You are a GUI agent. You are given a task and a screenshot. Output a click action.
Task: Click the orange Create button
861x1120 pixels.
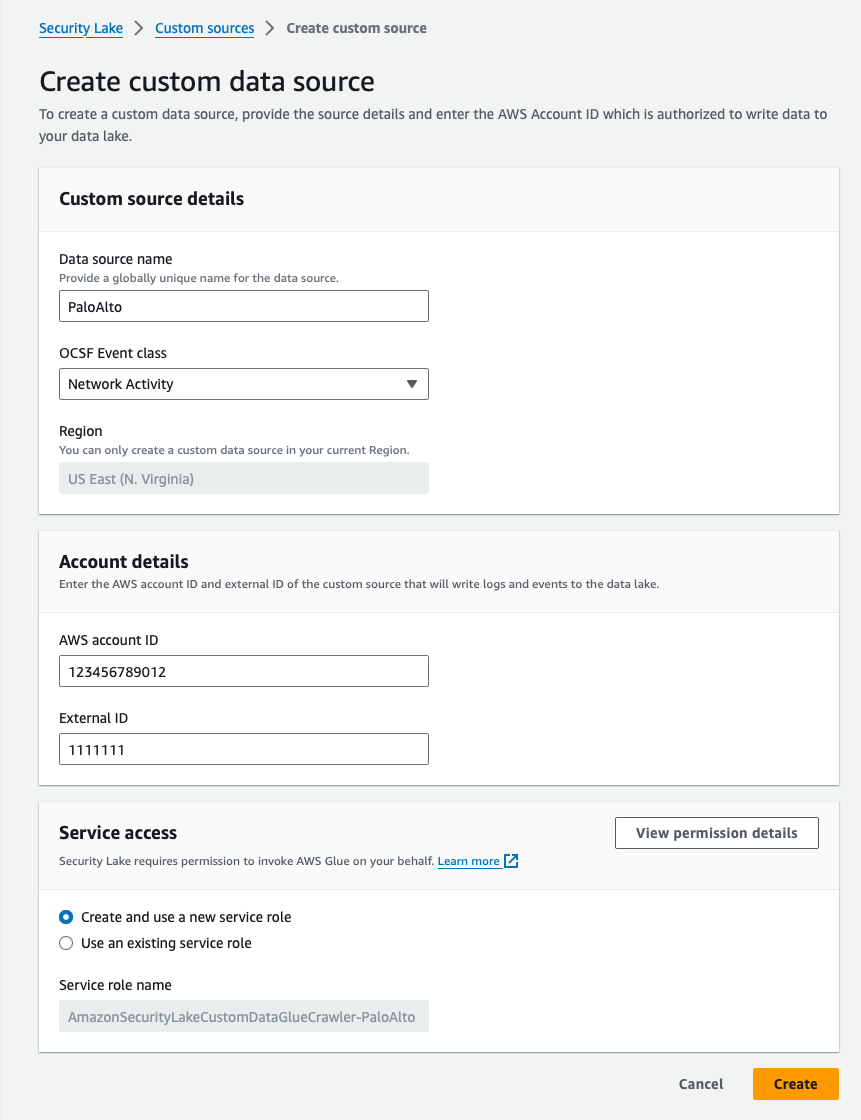(795, 1084)
